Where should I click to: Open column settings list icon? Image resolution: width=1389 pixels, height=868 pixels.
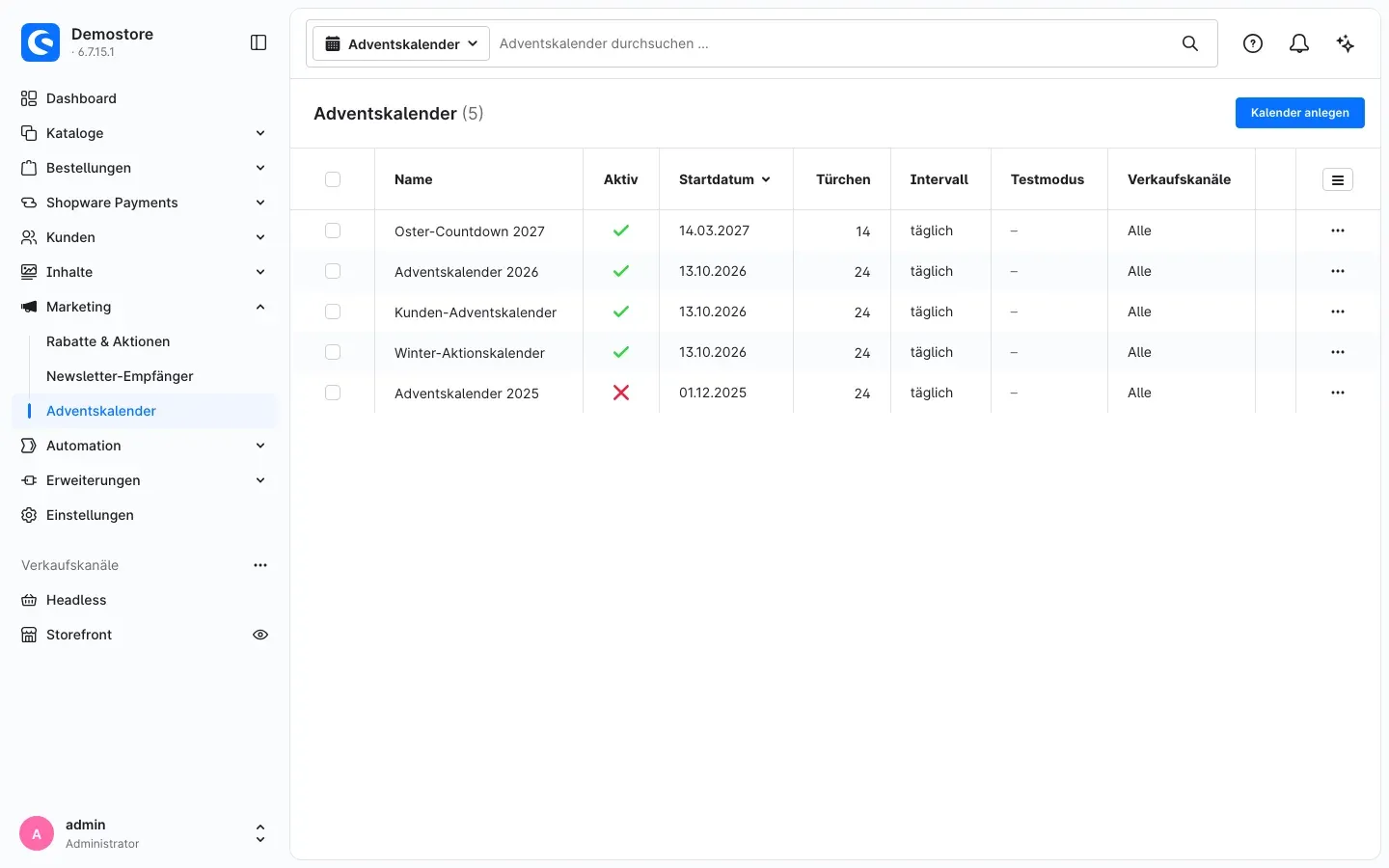1338,179
